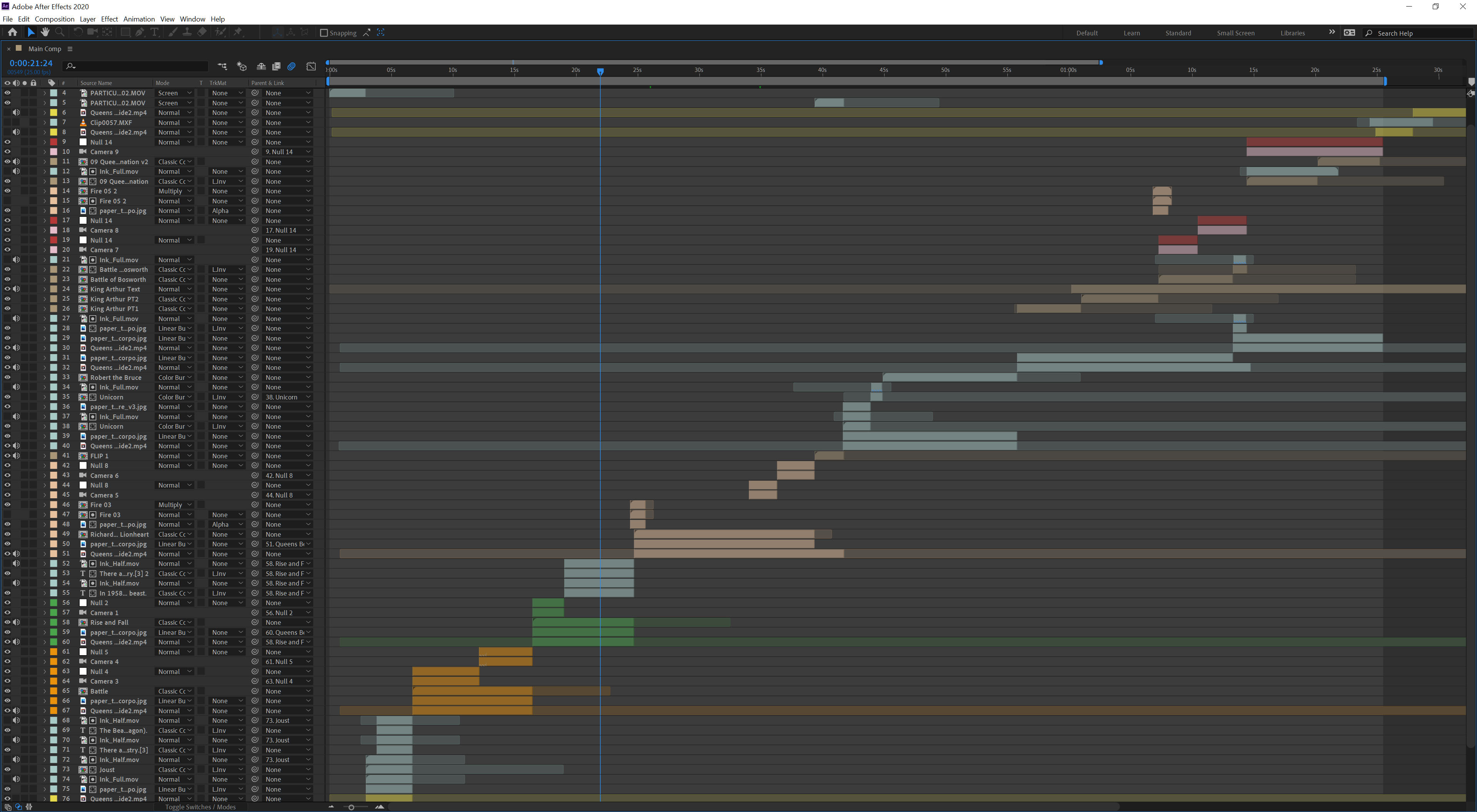
Task: Enable the Snapping checkbox
Action: 324,33
